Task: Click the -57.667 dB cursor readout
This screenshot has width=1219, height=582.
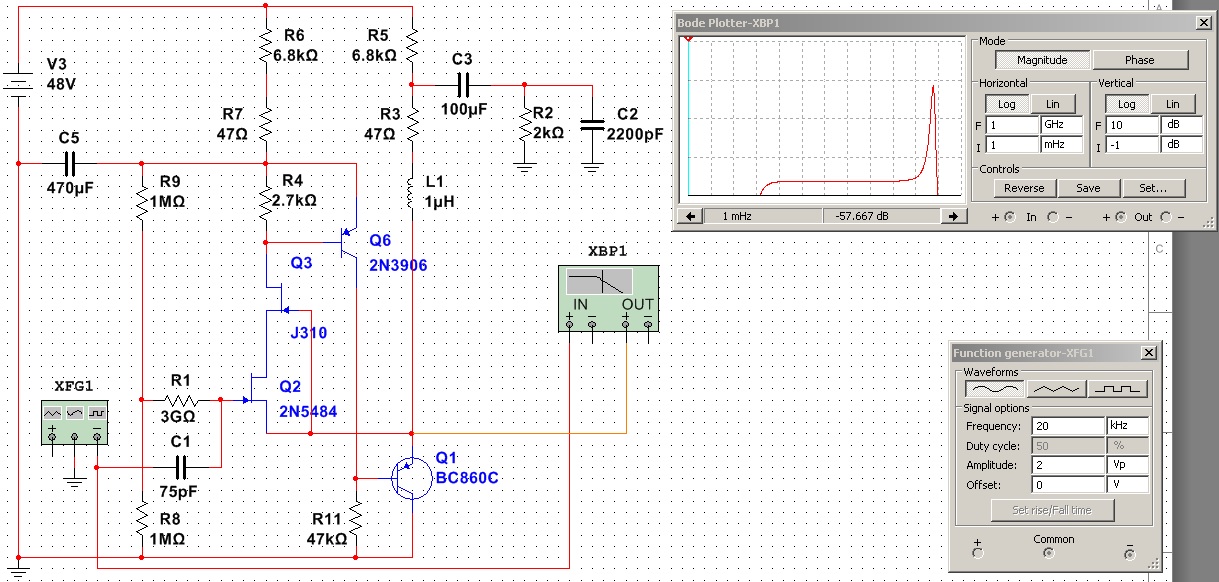Action: pyautogui.click(x=881, y=216)
